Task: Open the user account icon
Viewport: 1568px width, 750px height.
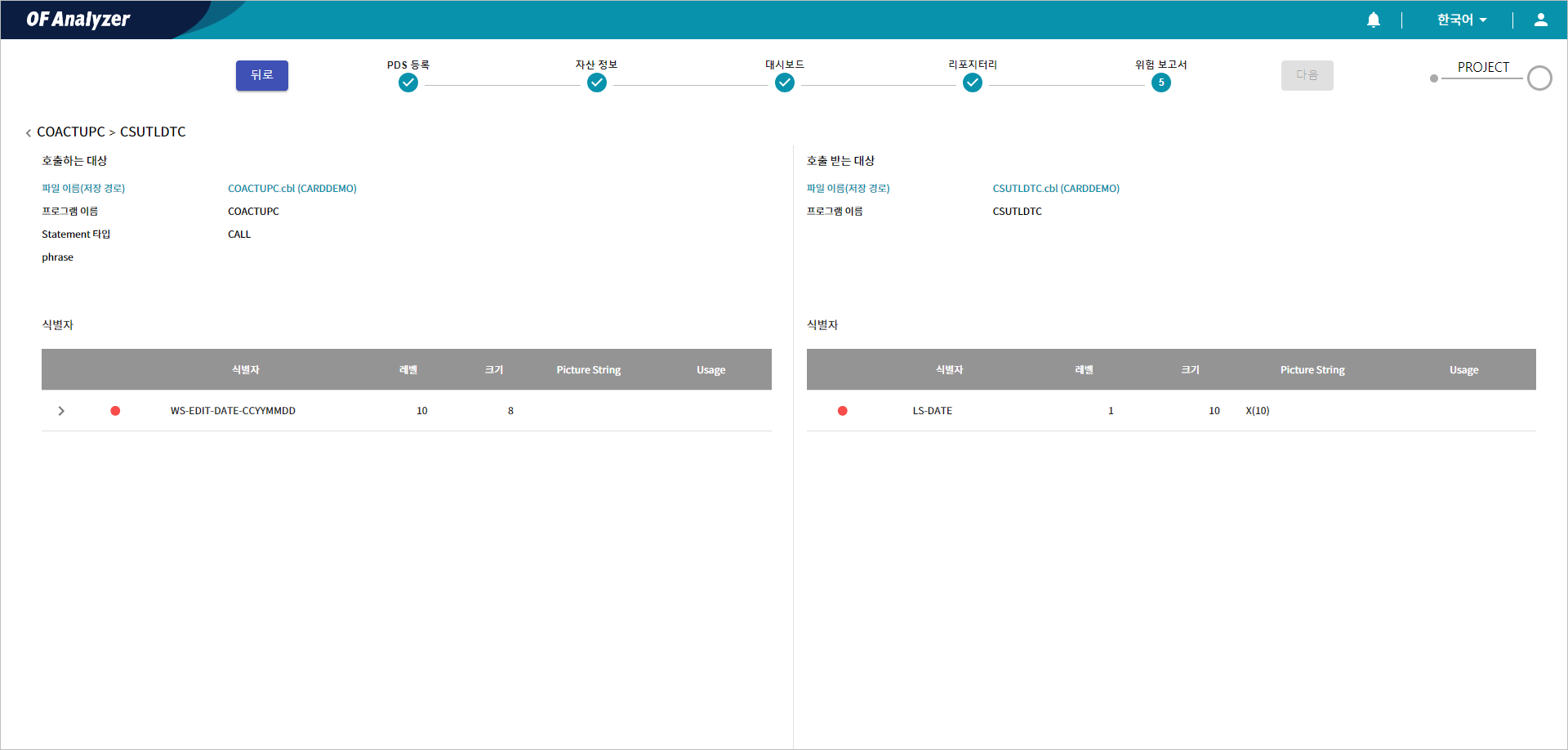Action: pos(1540,20)
